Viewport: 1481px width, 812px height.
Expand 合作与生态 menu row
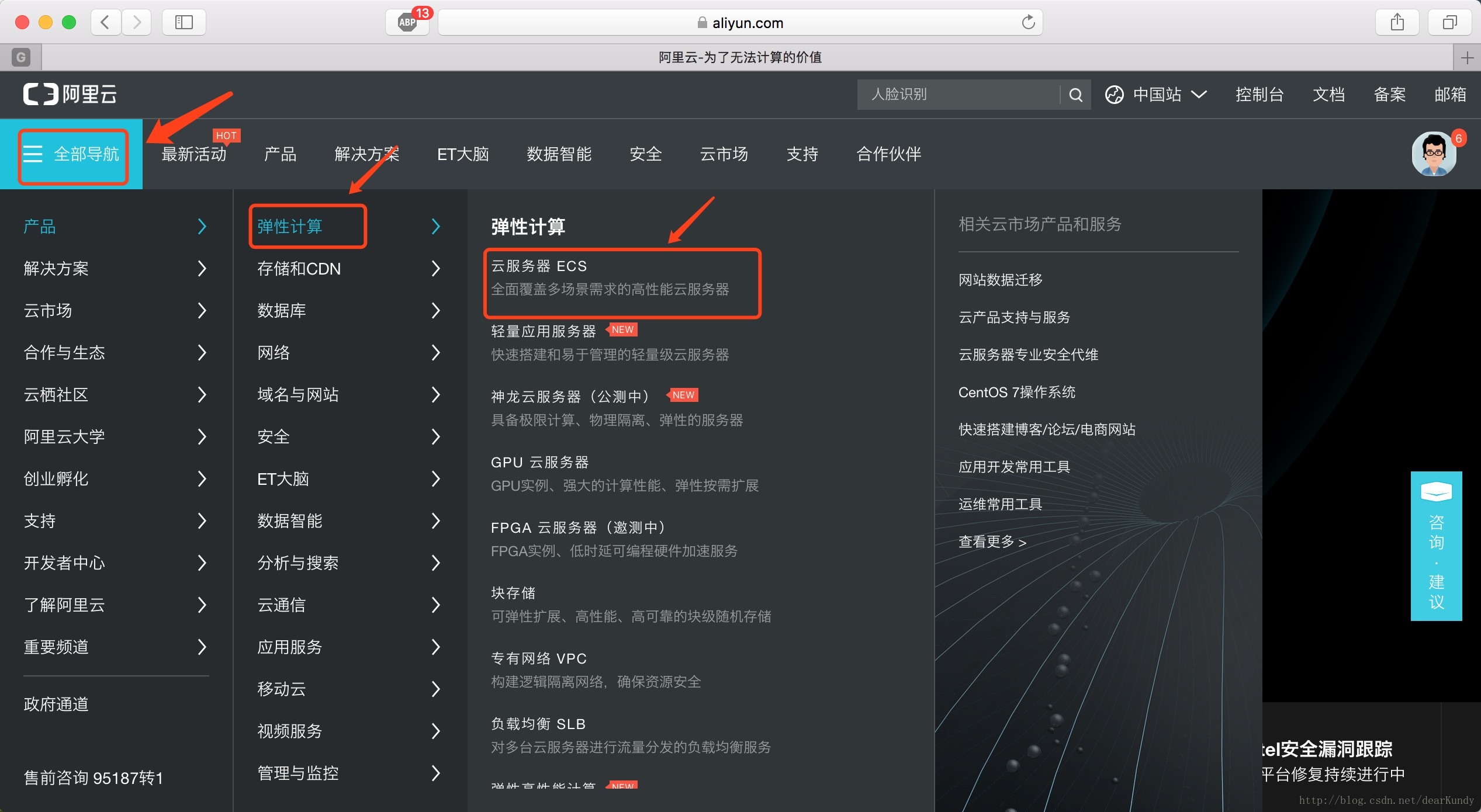(x=116, y=353)
